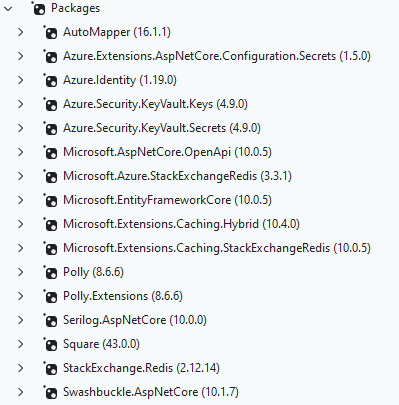Screen dimensions: 399x405
Task: Expand Azure.Extensions.AspNetCore.Configuration.Secrets node
Action: point(21,56)
